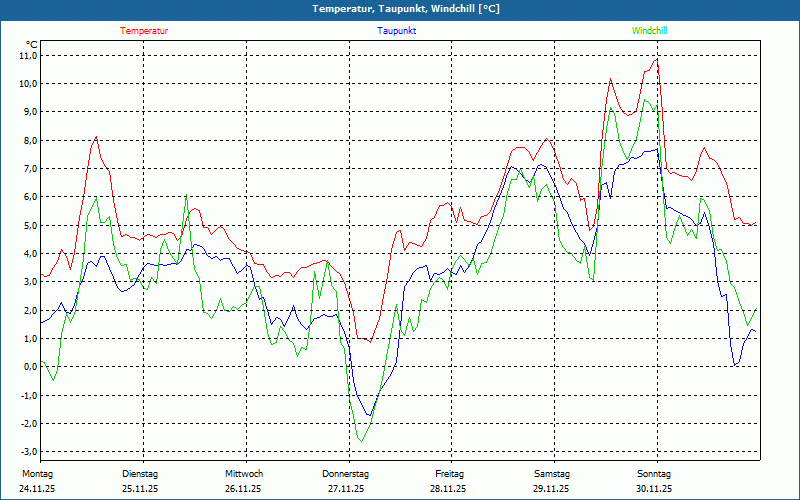
Task: Click the chart title 'Temperatur, Taupunkt, Windchill [°C]'
Action: pos(406,9)
